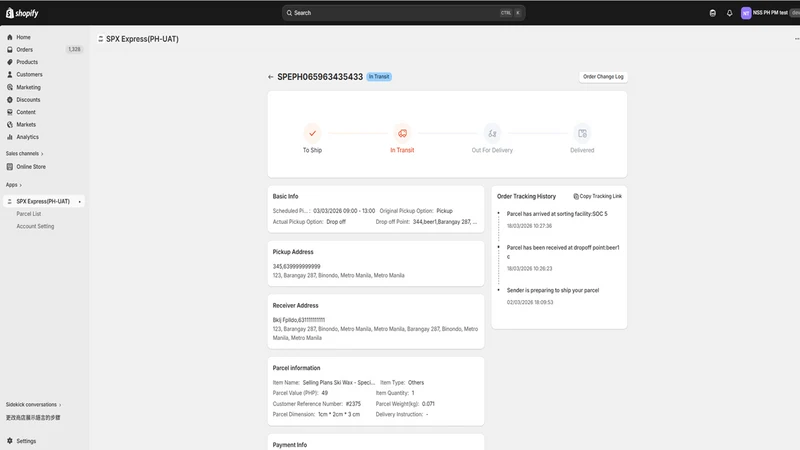Click the Analytics bar chart icon

click(10, 137)
